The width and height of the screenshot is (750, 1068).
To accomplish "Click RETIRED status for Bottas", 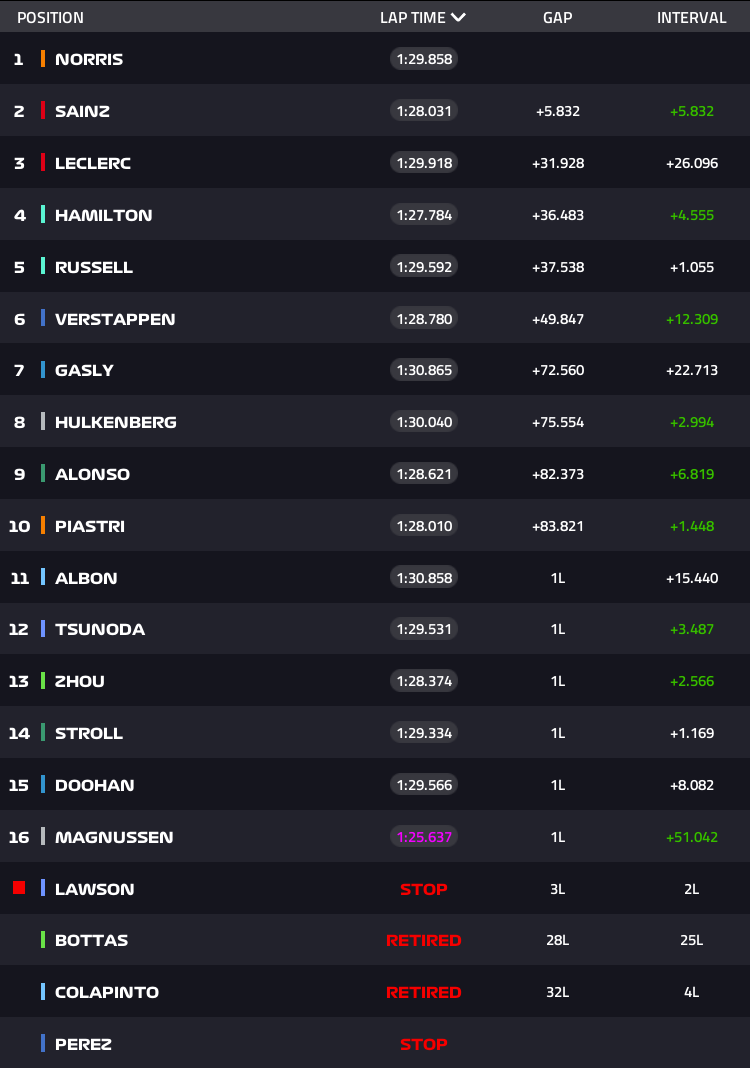I will click(424, 941).
